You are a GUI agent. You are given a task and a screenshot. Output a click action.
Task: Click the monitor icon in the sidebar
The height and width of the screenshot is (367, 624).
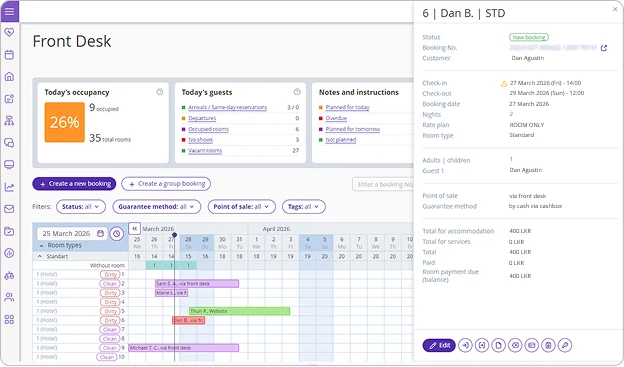click(x=9, y=164)
